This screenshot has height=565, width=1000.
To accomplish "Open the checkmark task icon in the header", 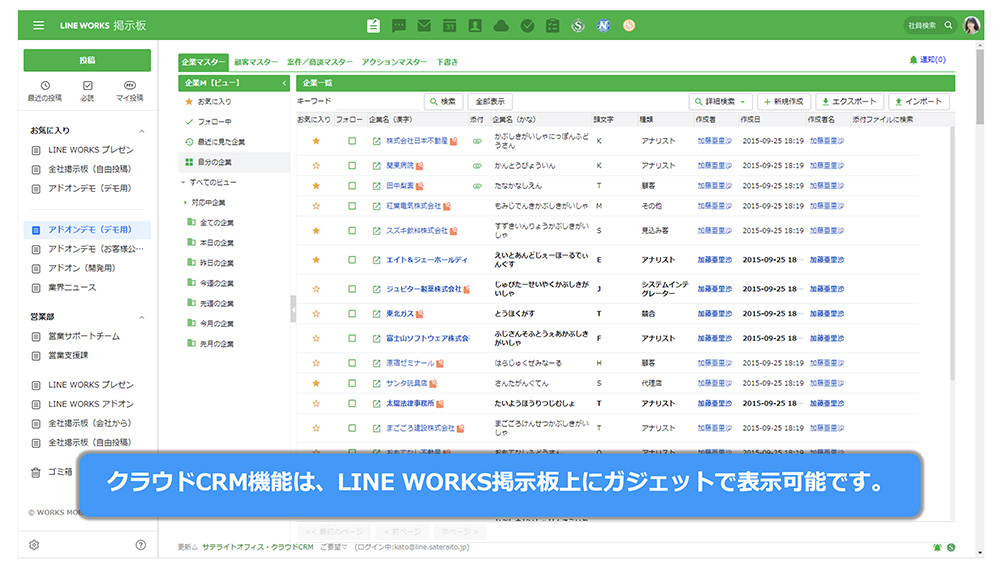I will click(527, 26).
